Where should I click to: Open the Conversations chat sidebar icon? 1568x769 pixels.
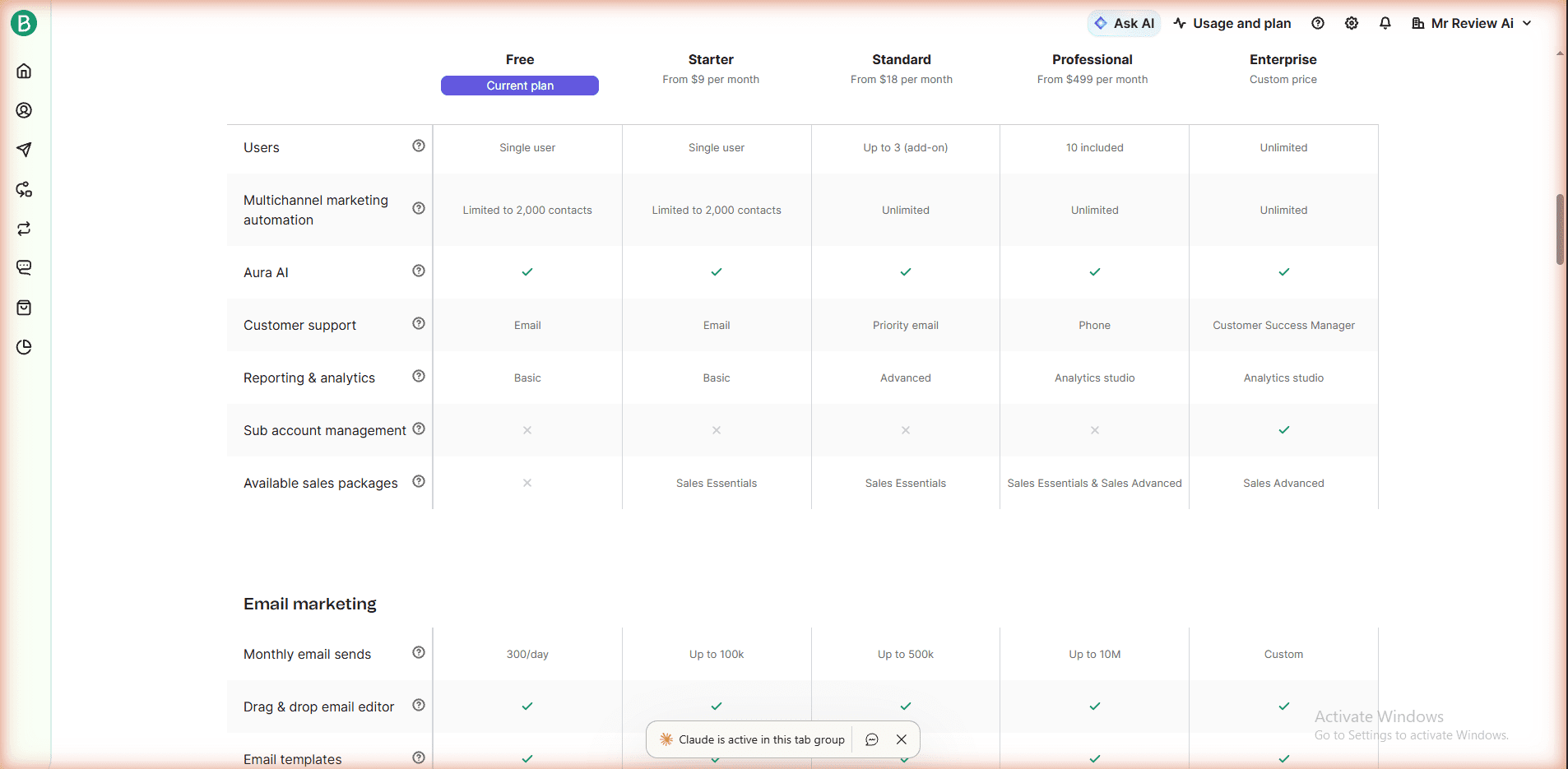24,268
